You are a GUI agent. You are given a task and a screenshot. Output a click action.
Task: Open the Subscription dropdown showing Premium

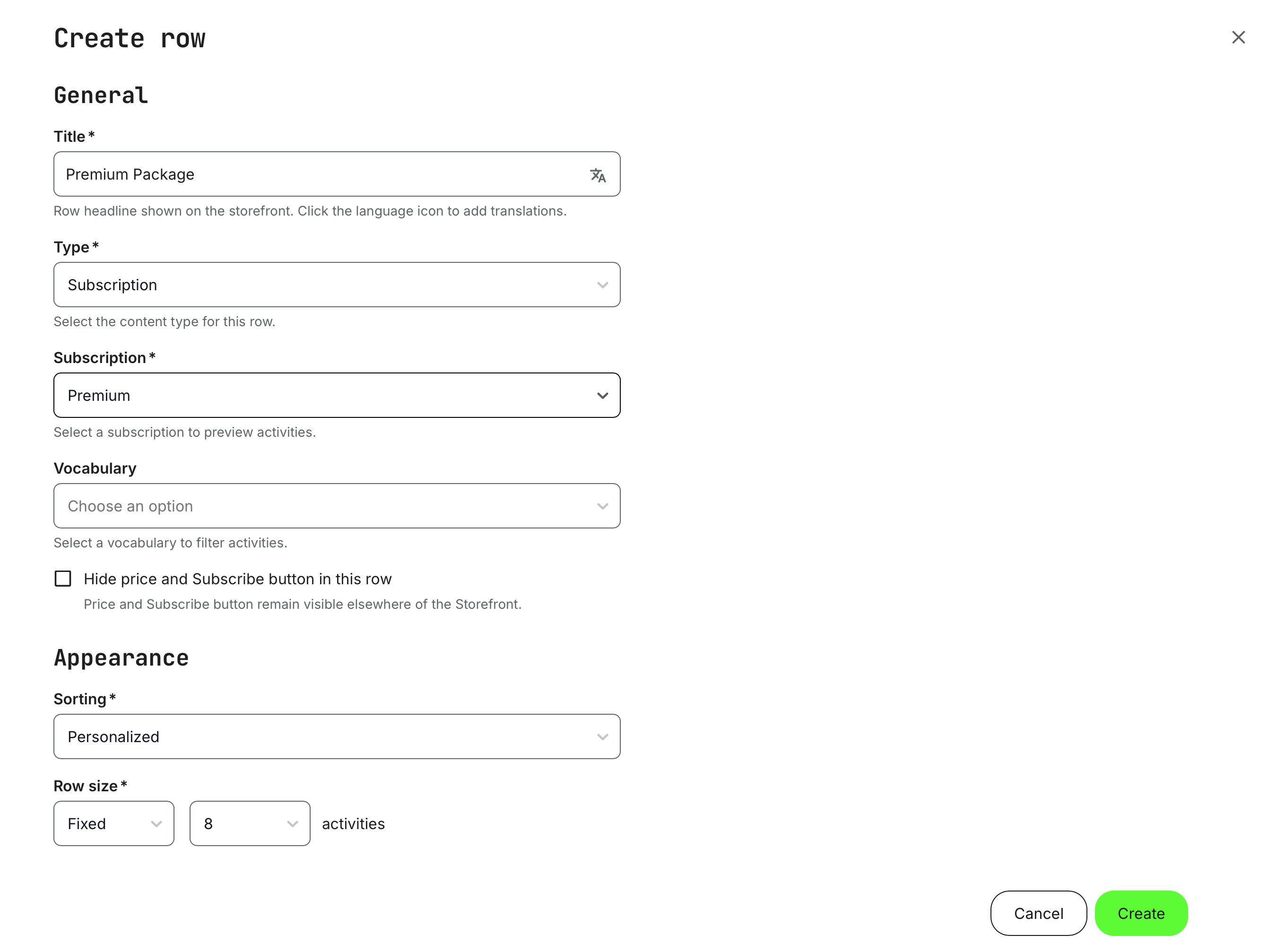337,395
